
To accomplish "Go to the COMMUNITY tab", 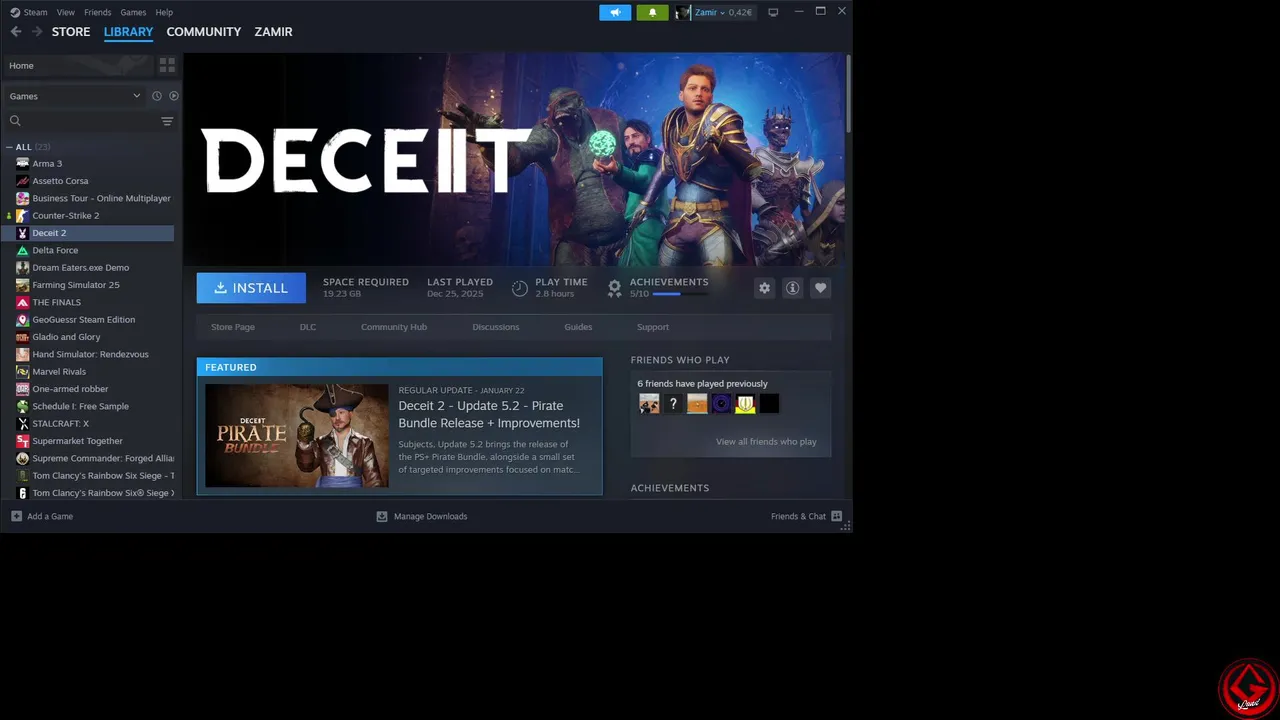I will click(x=204, y=32).
